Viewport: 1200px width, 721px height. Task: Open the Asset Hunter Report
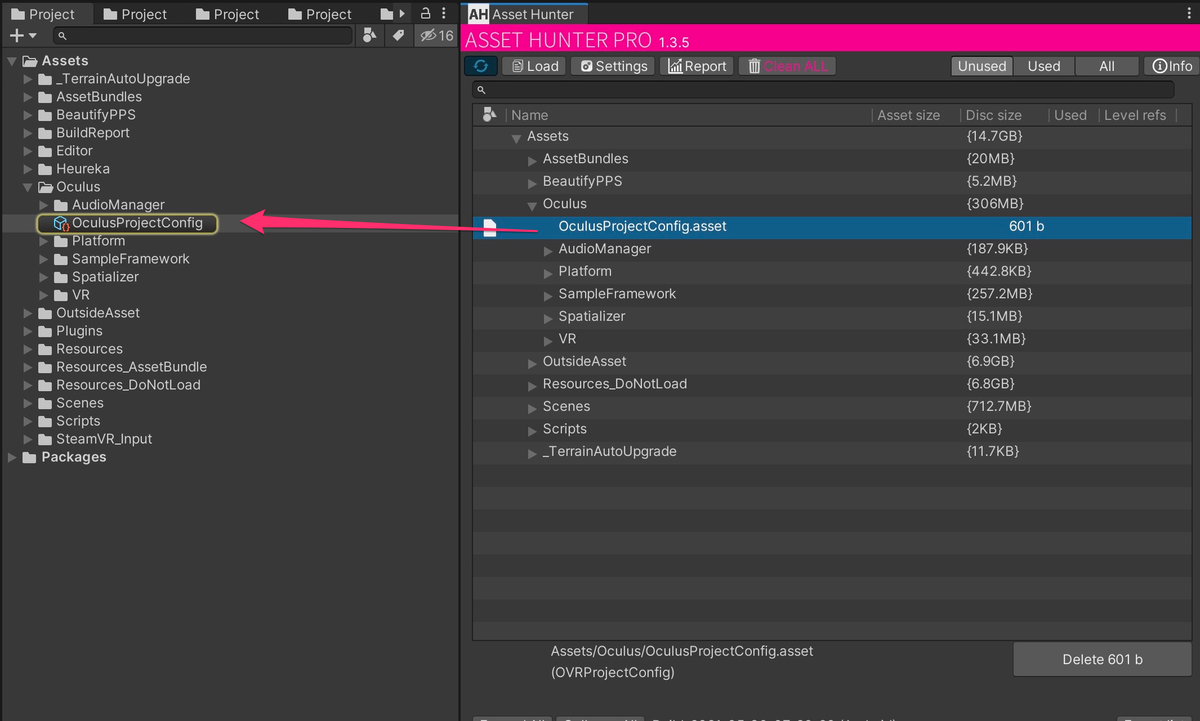click(697, 66)
